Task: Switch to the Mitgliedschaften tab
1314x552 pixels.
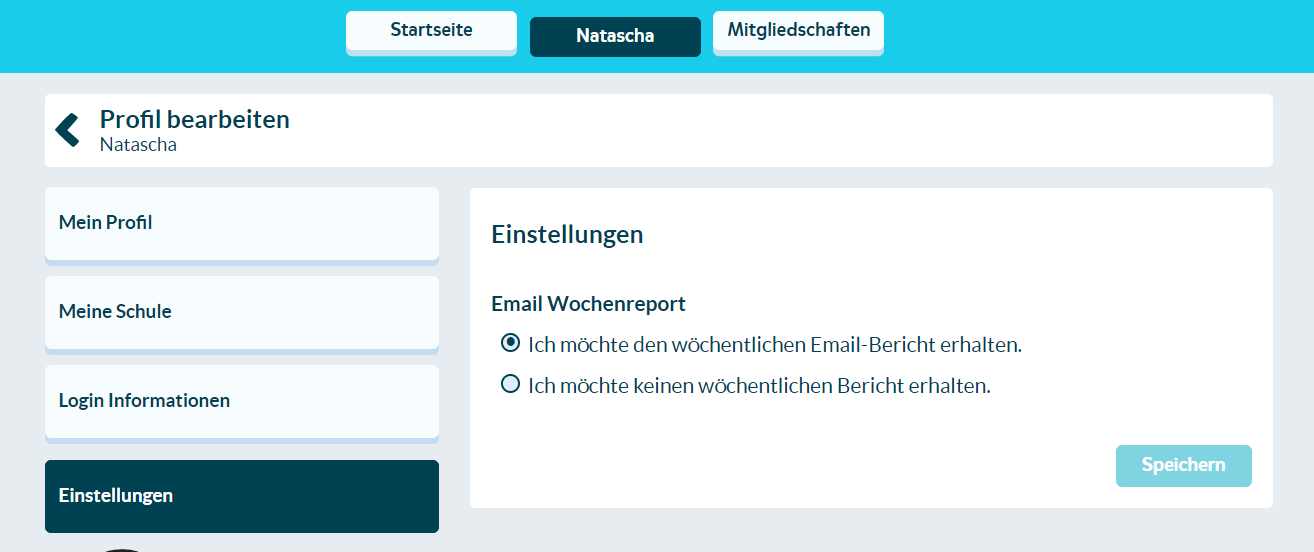Action: coord(798,31)
